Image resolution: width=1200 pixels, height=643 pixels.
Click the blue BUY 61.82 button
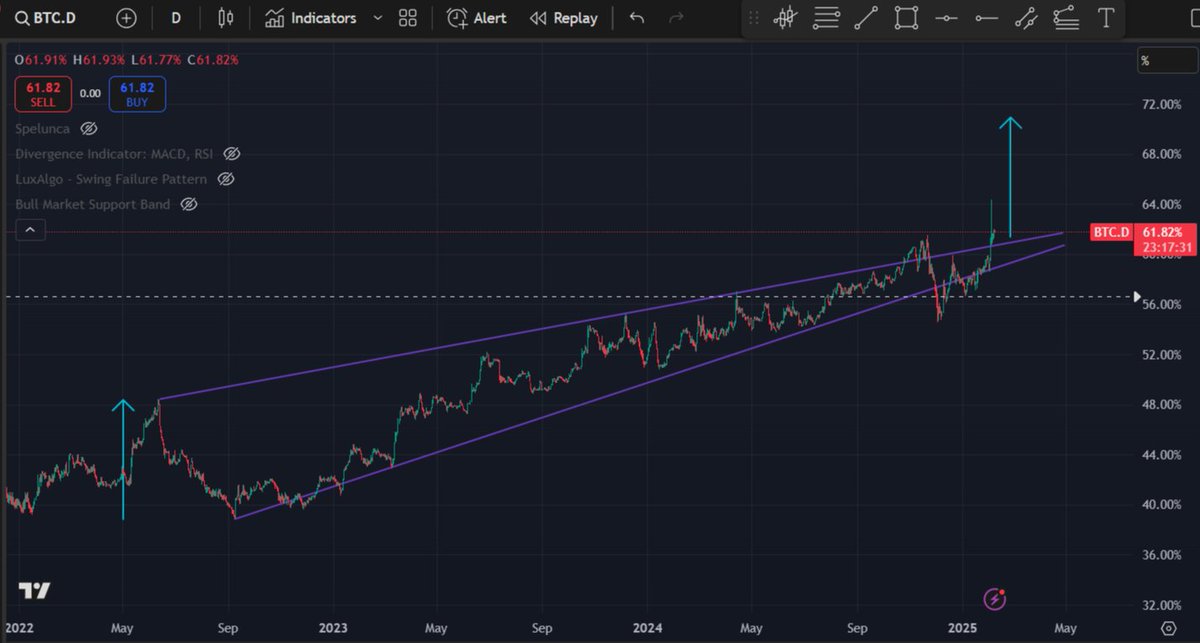click(x=138, y=94)
